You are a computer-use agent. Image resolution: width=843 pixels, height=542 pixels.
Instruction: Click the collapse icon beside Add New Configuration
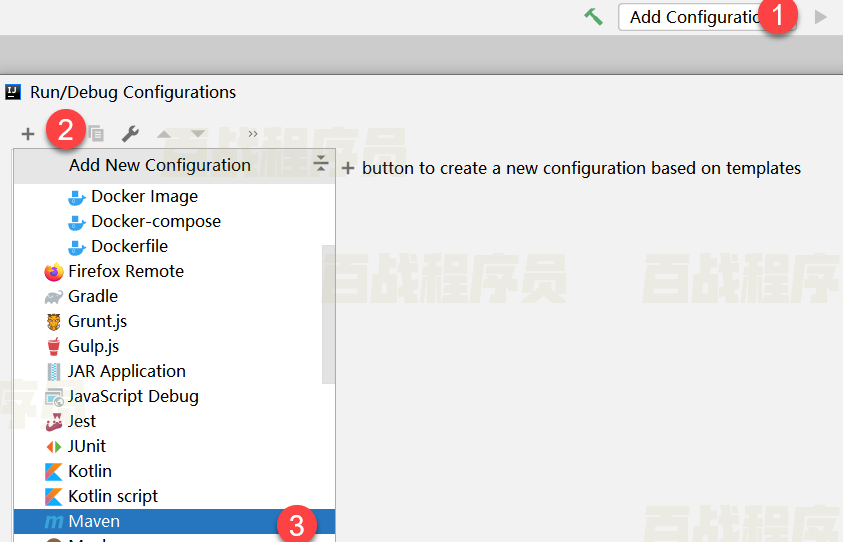coord(321,163)
